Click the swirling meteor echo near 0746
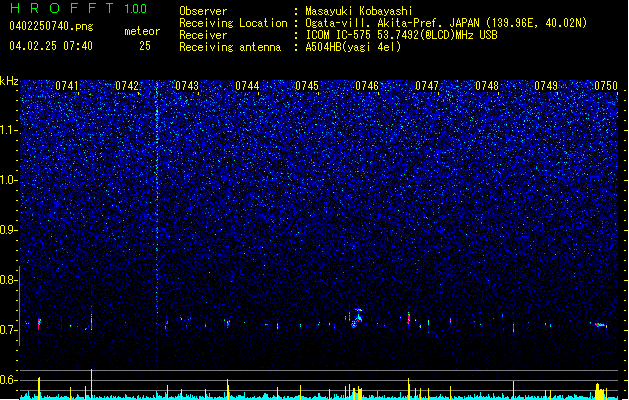This screenshot has width=629, height=400. [356, 318]
